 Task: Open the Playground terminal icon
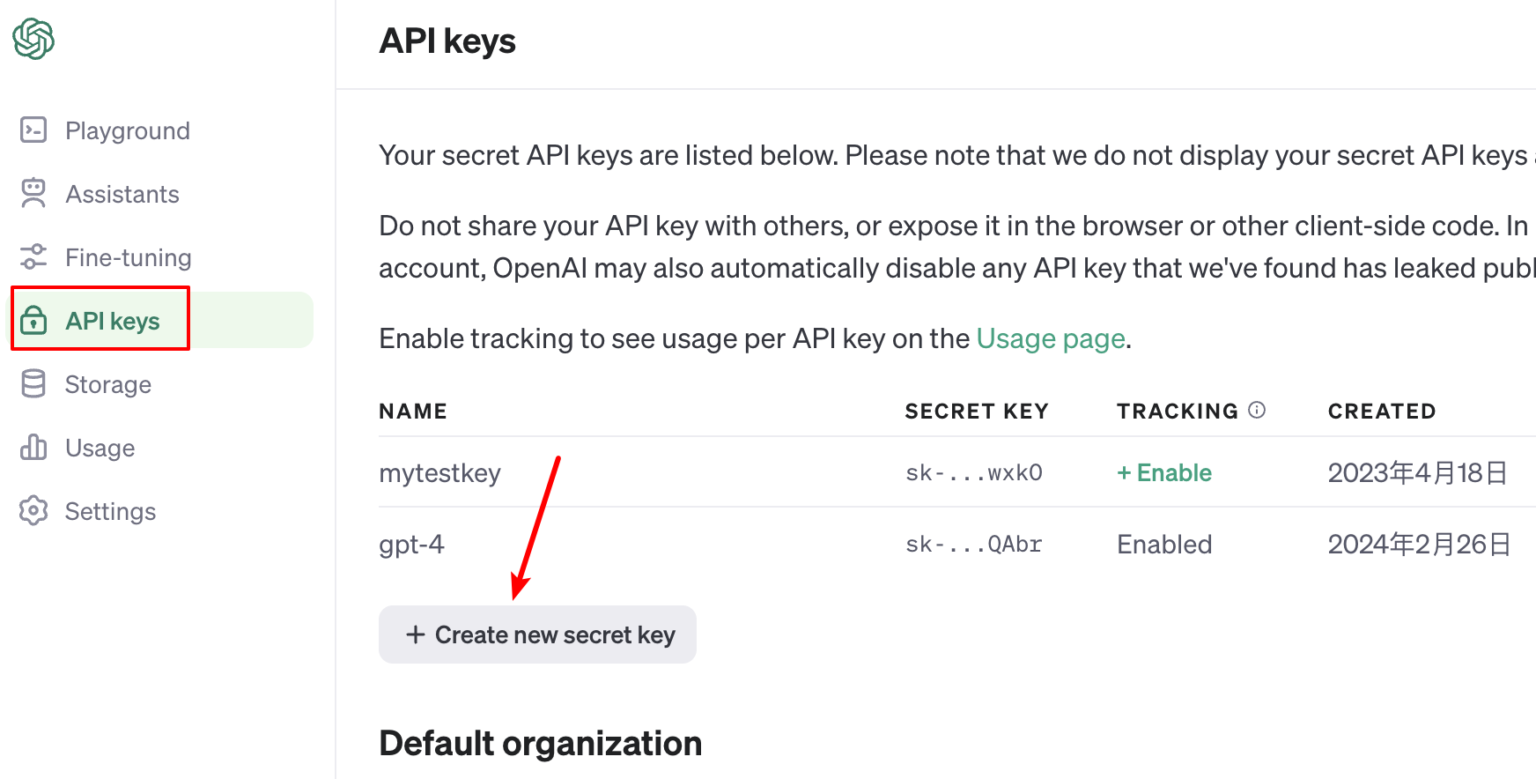(x=34, y=131)
